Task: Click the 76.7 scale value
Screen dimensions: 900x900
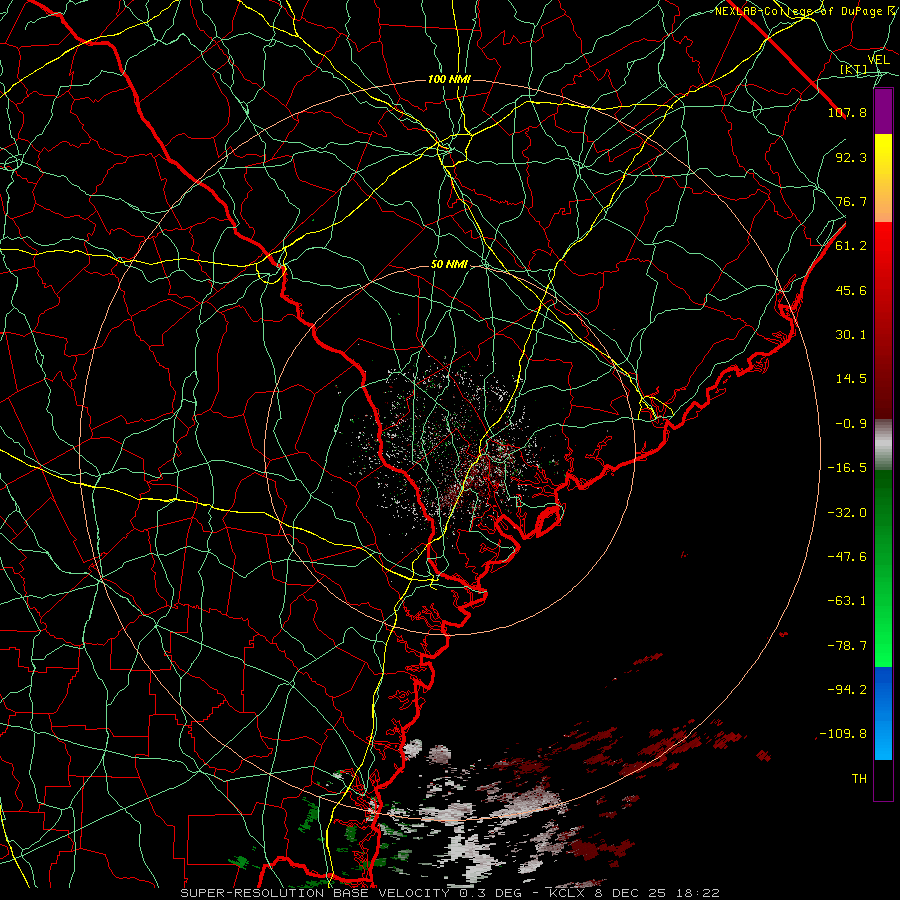Action: pos(851,201)
